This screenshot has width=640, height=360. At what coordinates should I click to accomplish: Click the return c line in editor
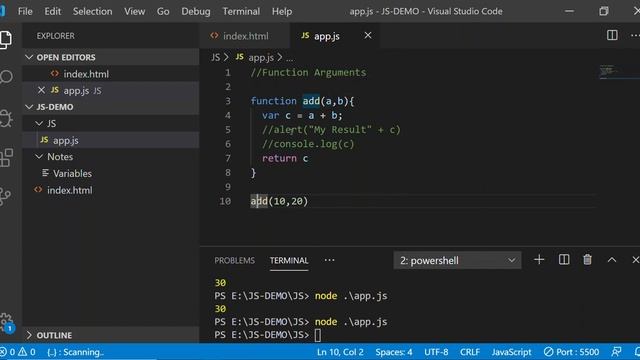(285, 158)
